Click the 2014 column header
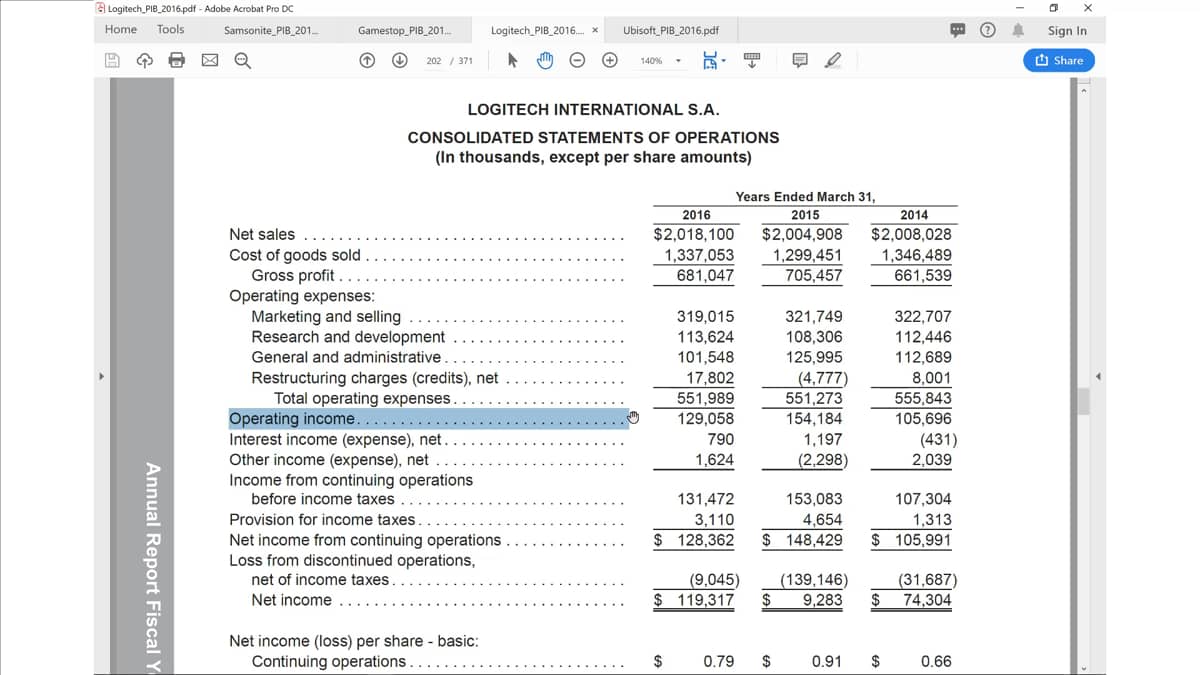The width and height of the screenshot is (1200, 675). click(914, 215)
